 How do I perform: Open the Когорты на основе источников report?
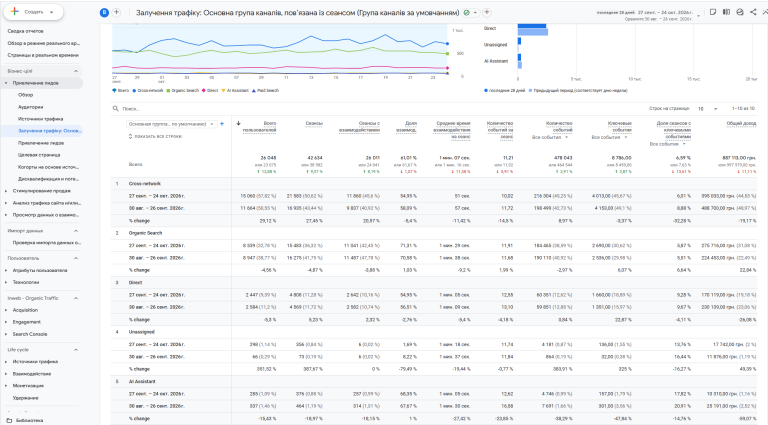pyautogui.click(x=48, y=167)
